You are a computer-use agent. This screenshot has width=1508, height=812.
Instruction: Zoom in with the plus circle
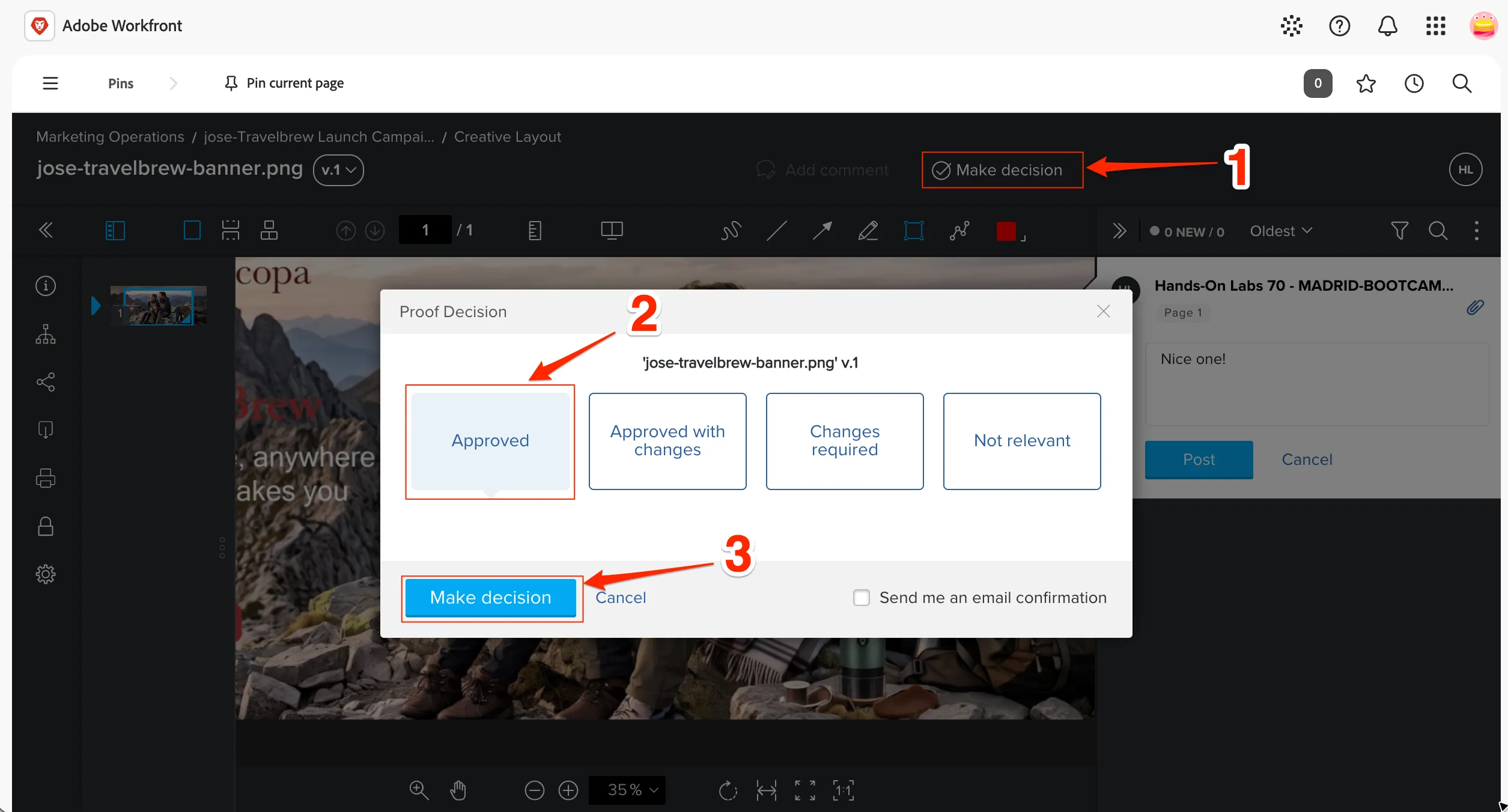568,790
